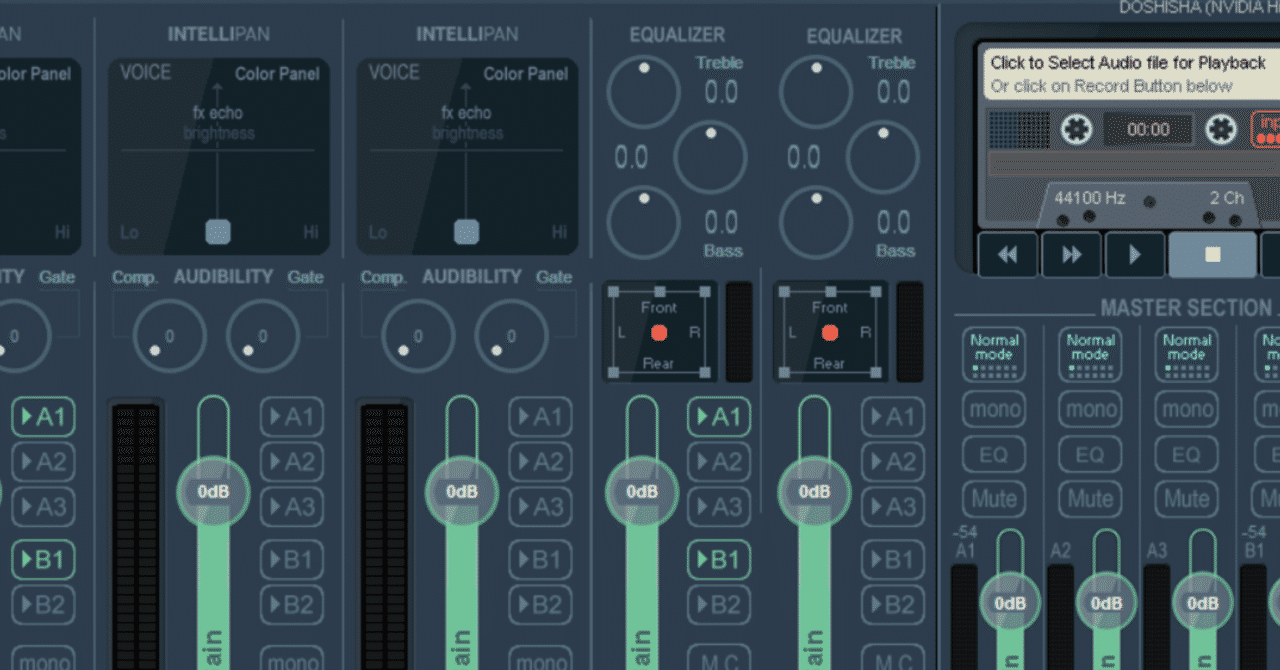Click the cassette label to select audio file
Screen dimensions: 1280x670
click(x=1130, y=74)
